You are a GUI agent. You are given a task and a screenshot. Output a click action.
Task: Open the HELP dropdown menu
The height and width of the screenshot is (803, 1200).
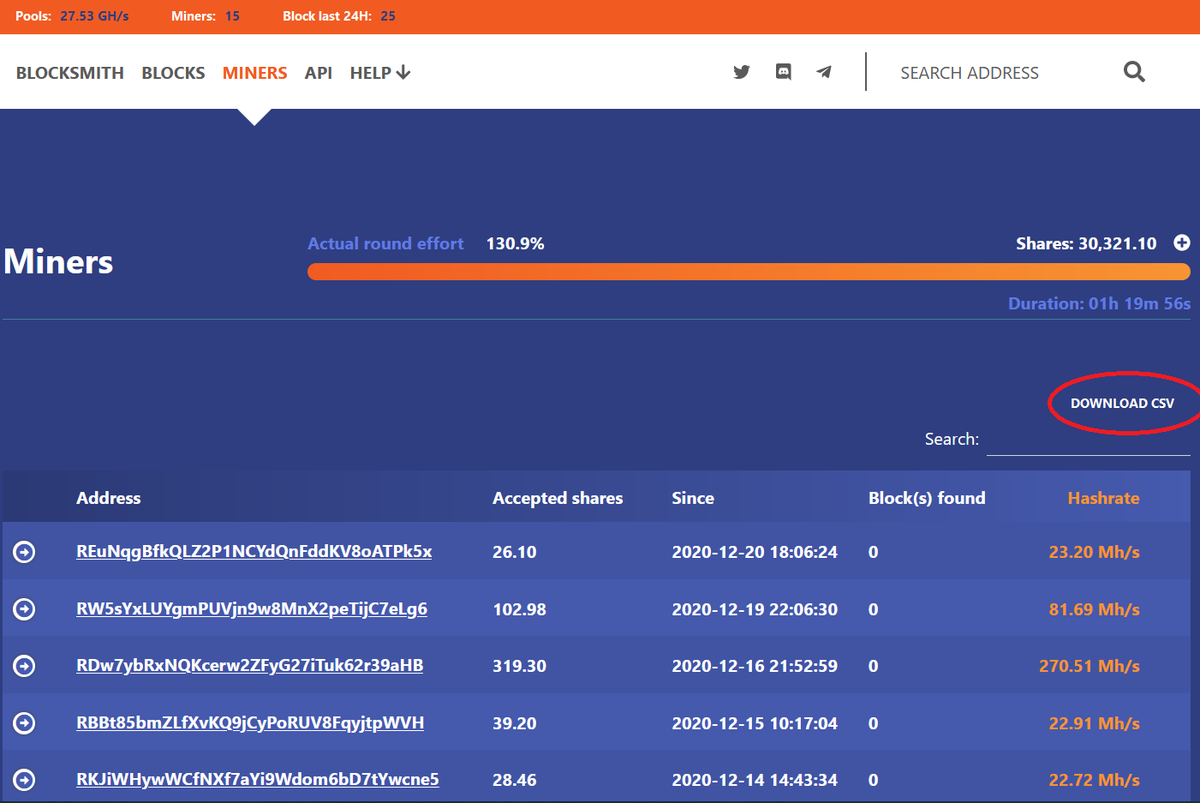point(380,72)
